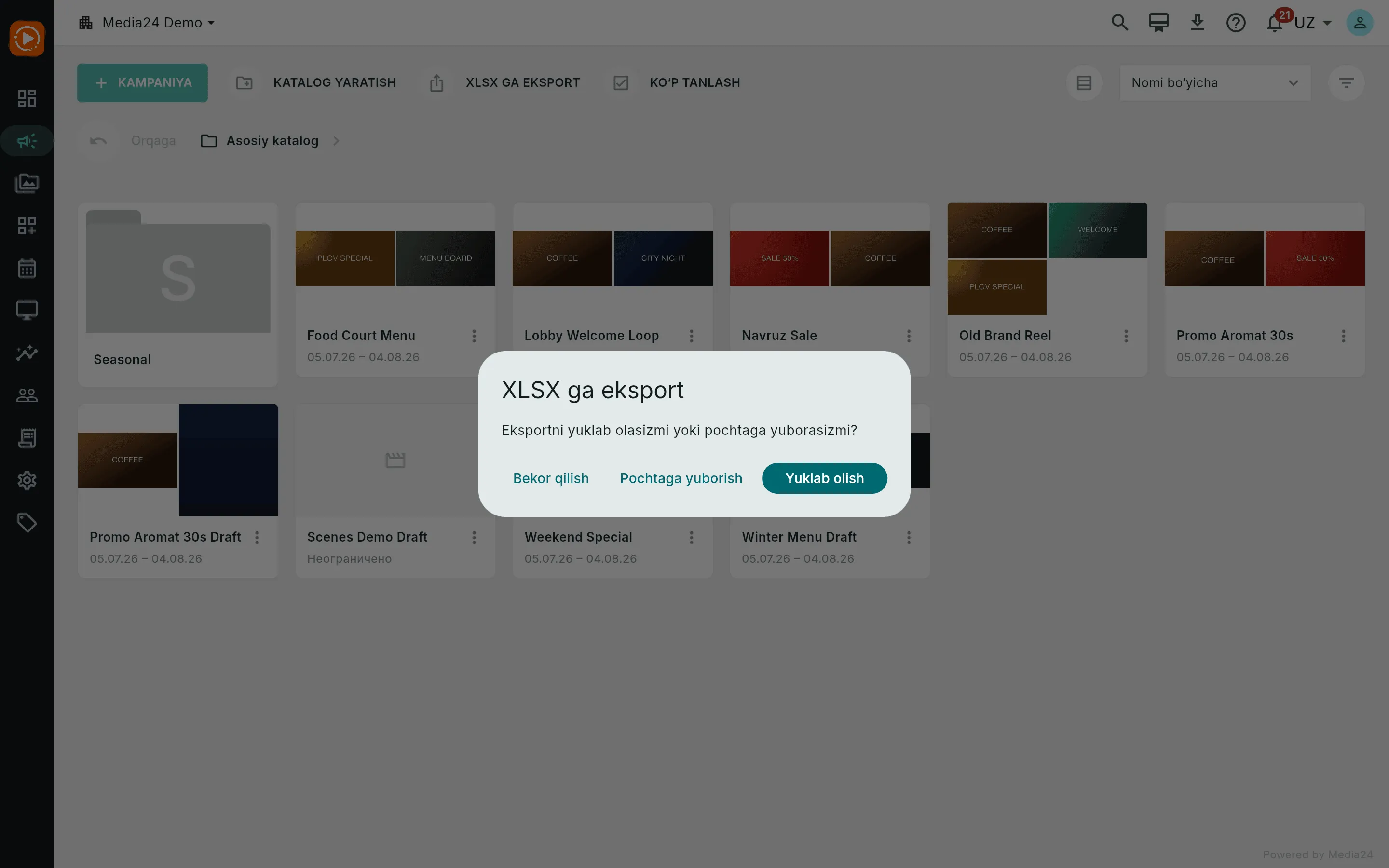Select the campaigns megaphone sidebar icon
The width and height of the screenshot is (1389, 868).
(x=27, y=141)
